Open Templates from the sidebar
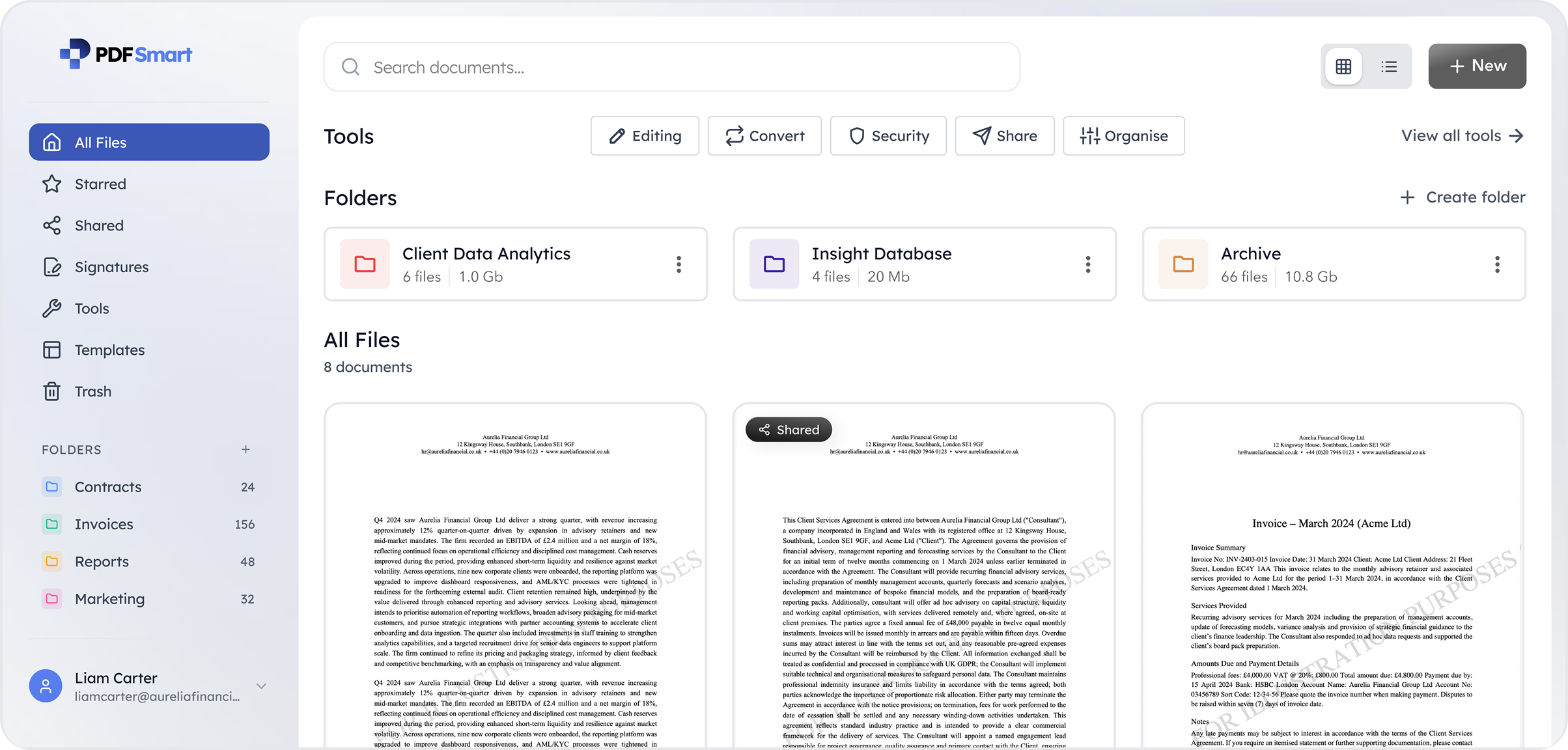The height and width of the screenshot is (750, 1568). [109, 350]
